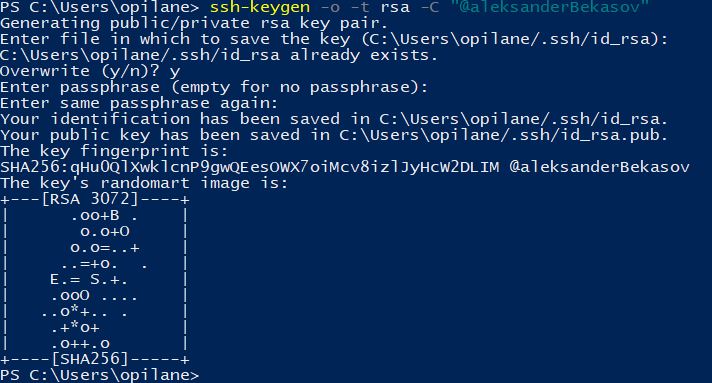Click the "Enter same passphrase again:" prompt
This screenshot has width=712, height=383.
coord(139,103)
